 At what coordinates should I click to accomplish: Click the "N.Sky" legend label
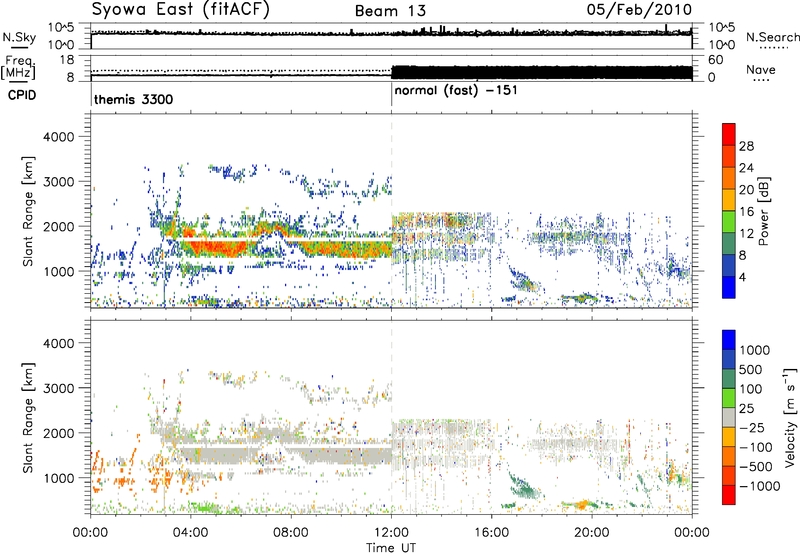(x=19, y=37)
